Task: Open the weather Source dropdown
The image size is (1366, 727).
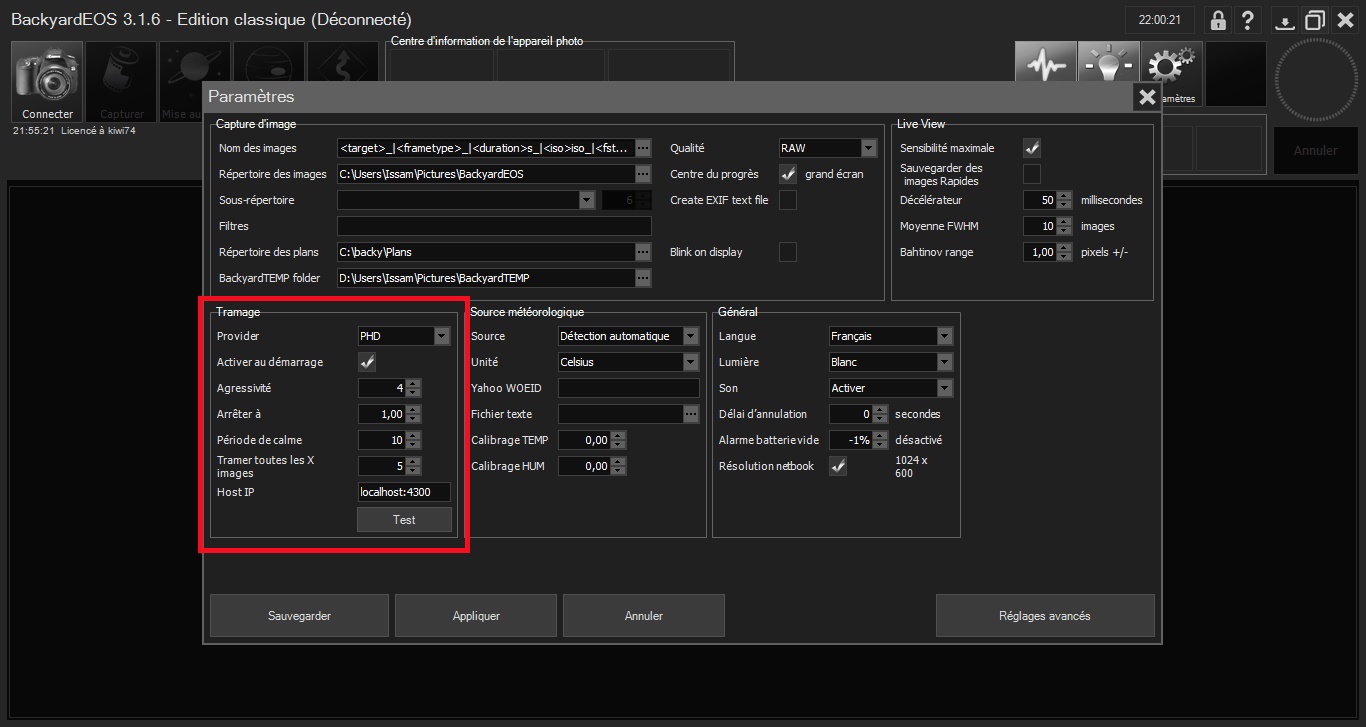Action: point(691,336)
